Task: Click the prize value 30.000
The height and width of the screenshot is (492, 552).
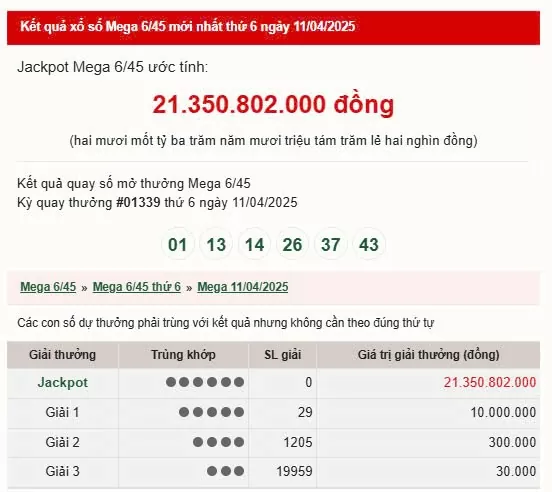Action: point(516,471)
